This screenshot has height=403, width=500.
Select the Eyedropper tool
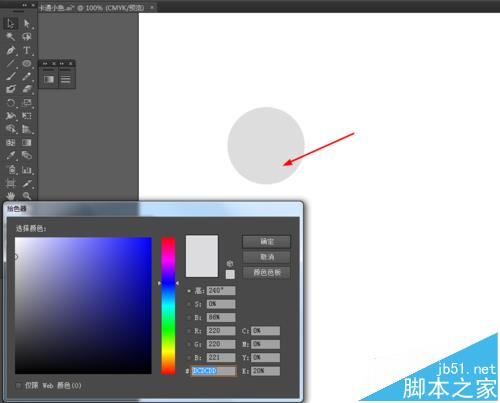[10, 156]
